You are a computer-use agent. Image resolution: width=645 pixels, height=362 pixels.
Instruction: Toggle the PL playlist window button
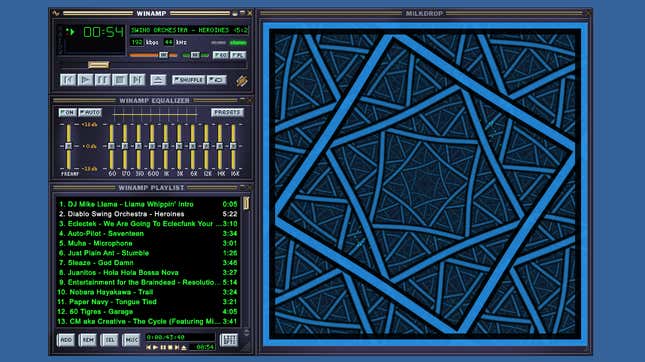[238, 55]
